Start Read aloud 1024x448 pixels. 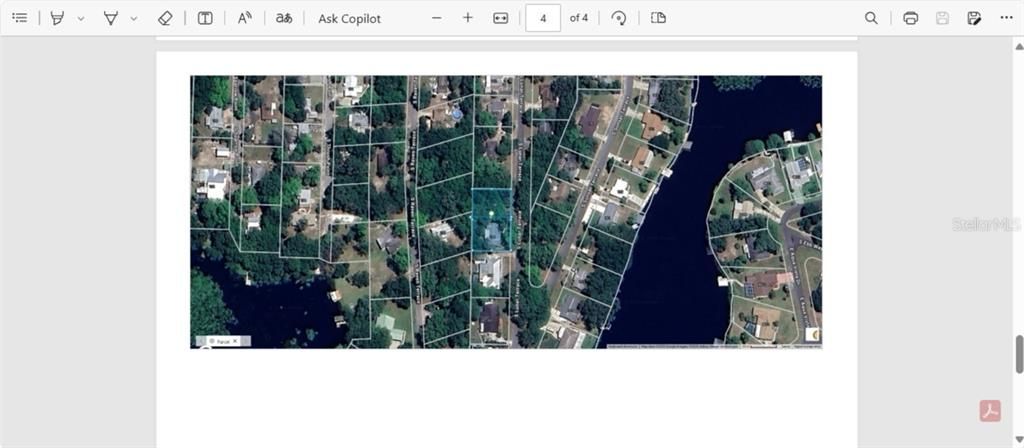coord(245,18)
